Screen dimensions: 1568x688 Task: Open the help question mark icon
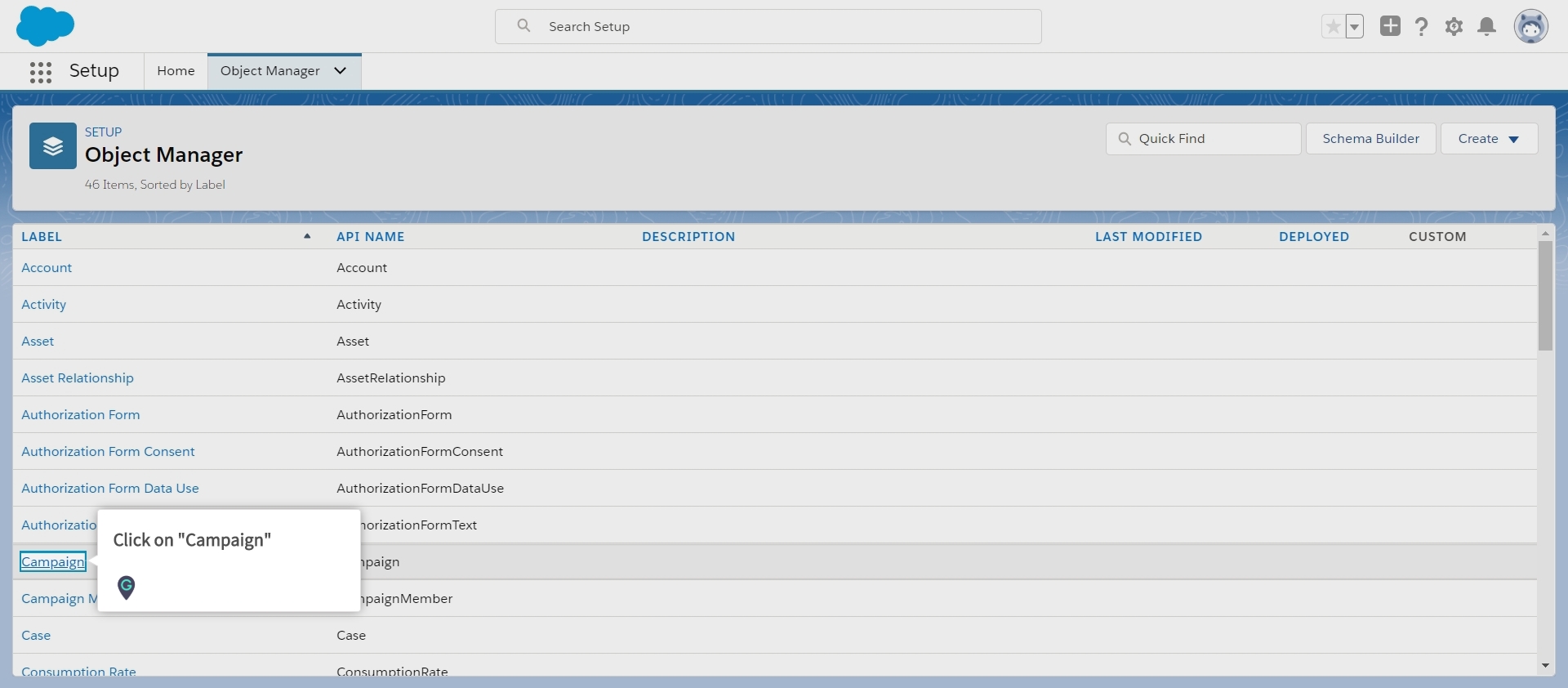point(1422,27)
